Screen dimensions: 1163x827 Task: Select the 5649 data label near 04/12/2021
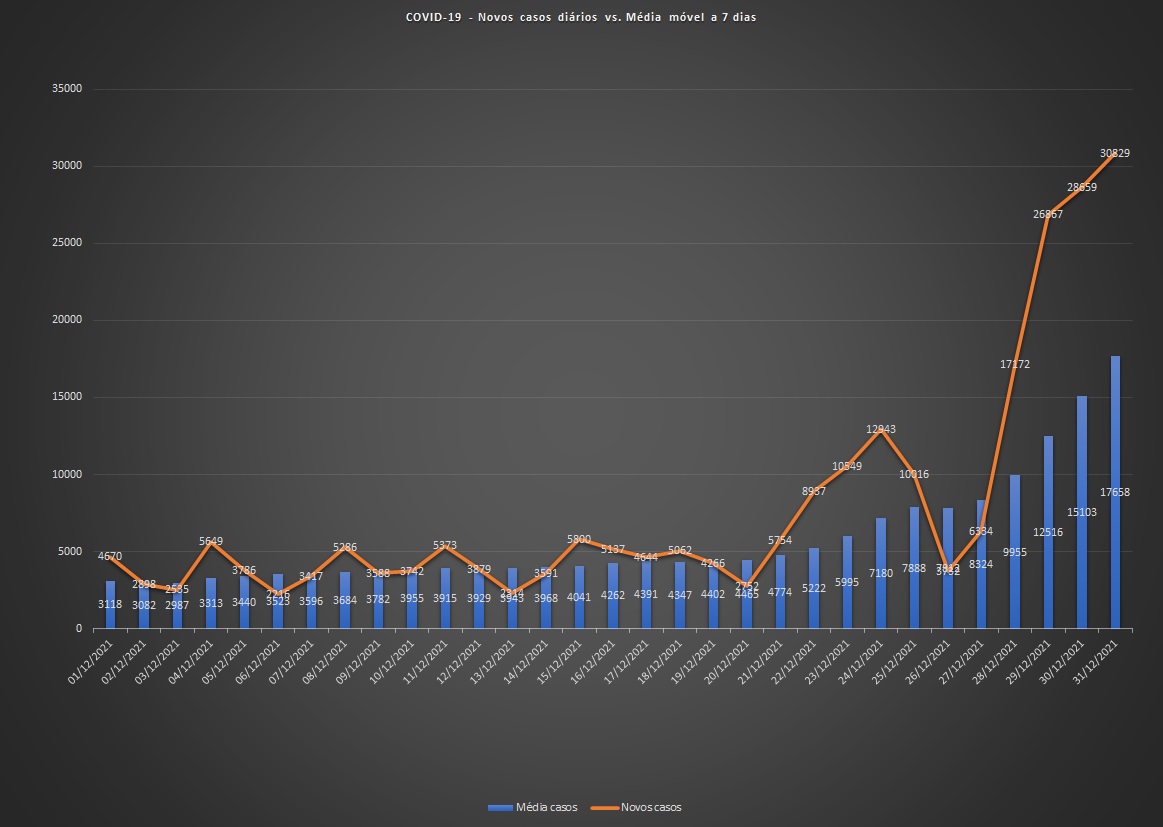(x=211, y=541)
